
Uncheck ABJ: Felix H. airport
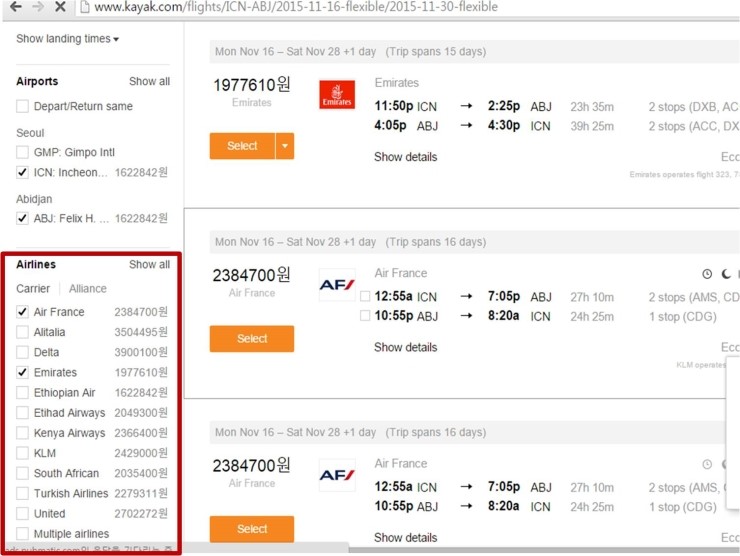click(x=22, y=218)
